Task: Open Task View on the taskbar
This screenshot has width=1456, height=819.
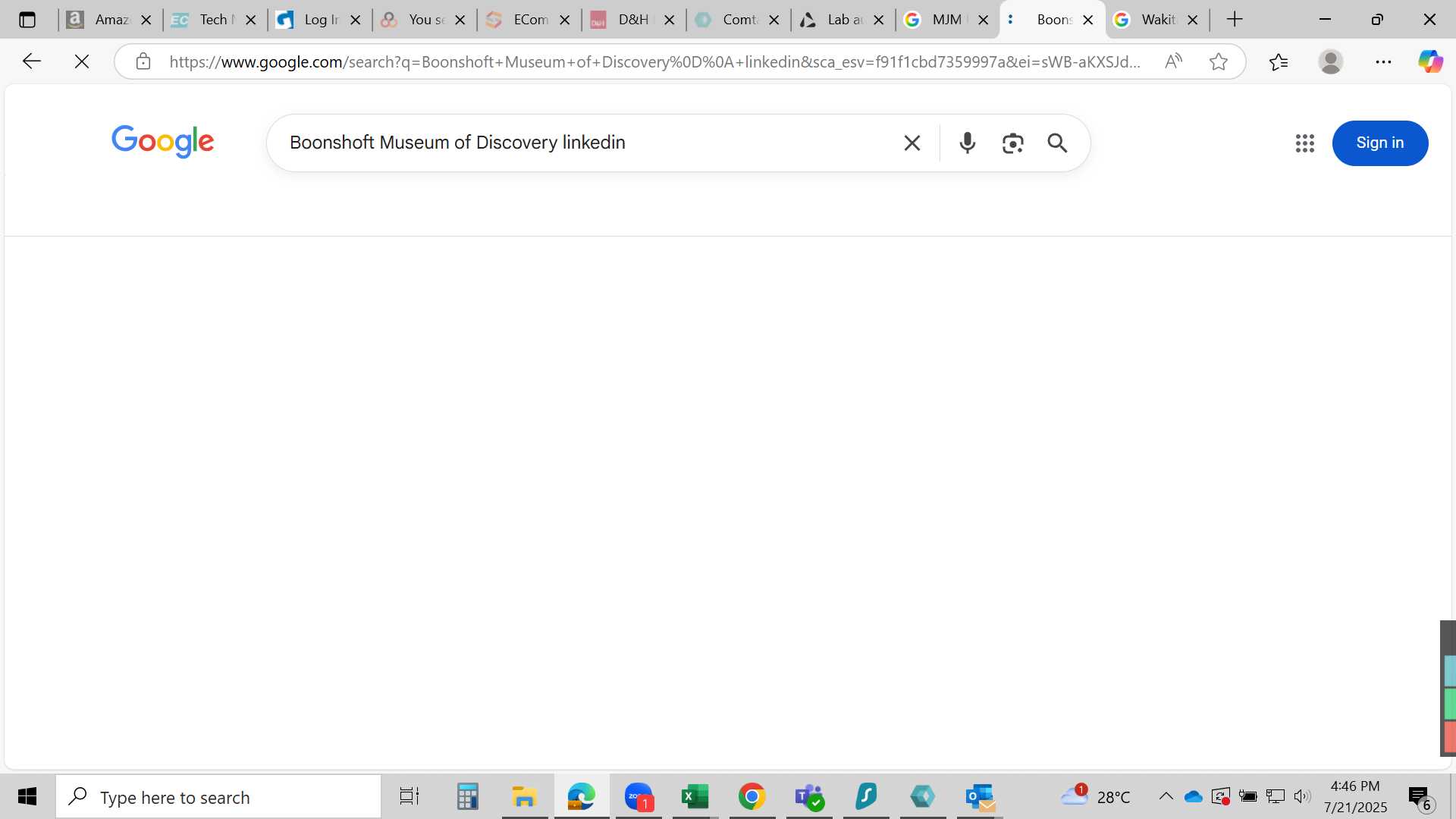Action: pos(409,796)
